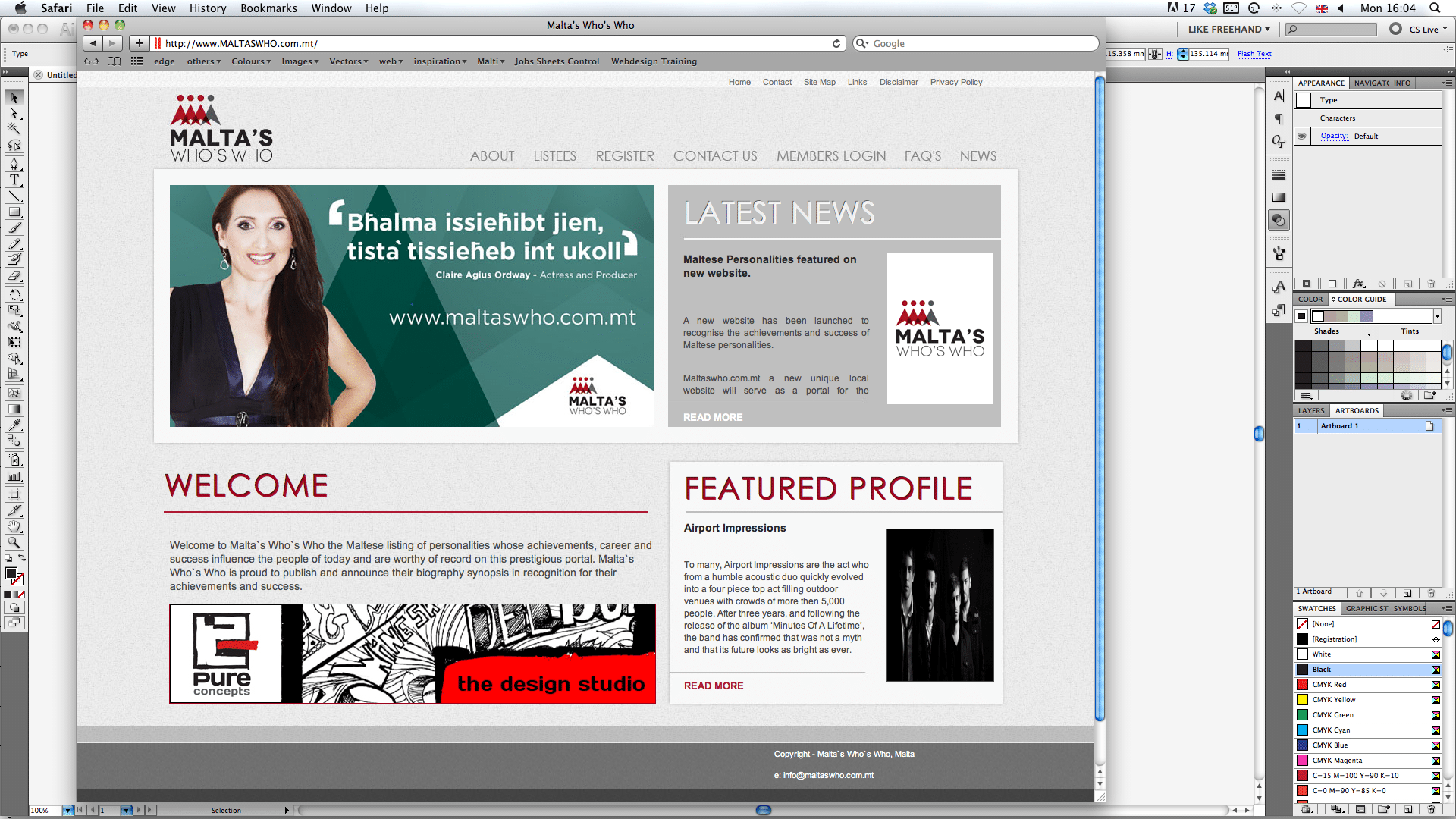The image size is (1456, 819).
Task: Toggle visibility eye for Opacity row
Action: coord(1302,136)
